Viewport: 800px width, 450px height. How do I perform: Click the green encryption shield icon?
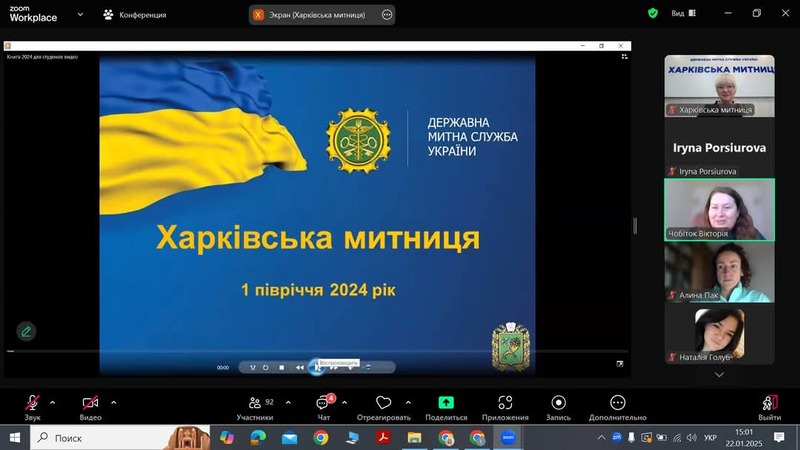tap(653, 13)
